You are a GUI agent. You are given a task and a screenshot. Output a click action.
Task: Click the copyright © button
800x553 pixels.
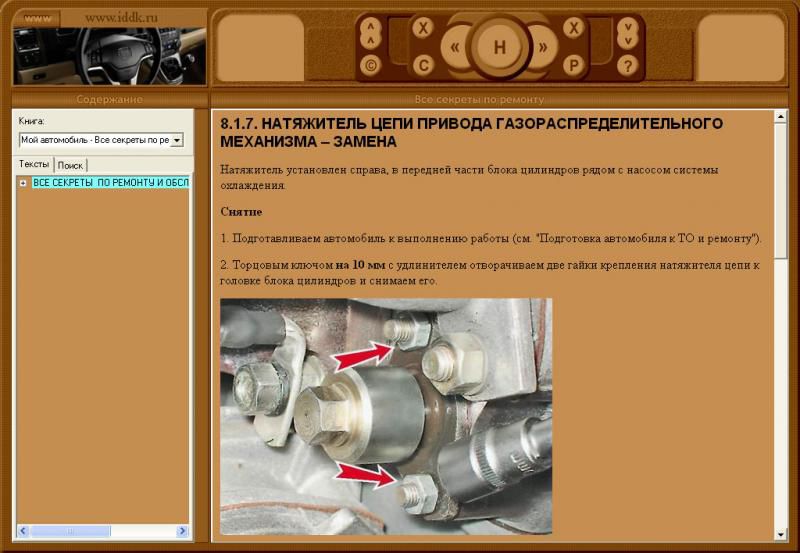click(371, 66)
